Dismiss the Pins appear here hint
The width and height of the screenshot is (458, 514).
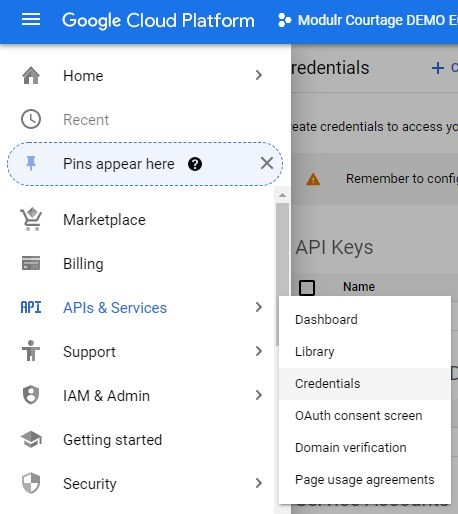click(267, 164)
